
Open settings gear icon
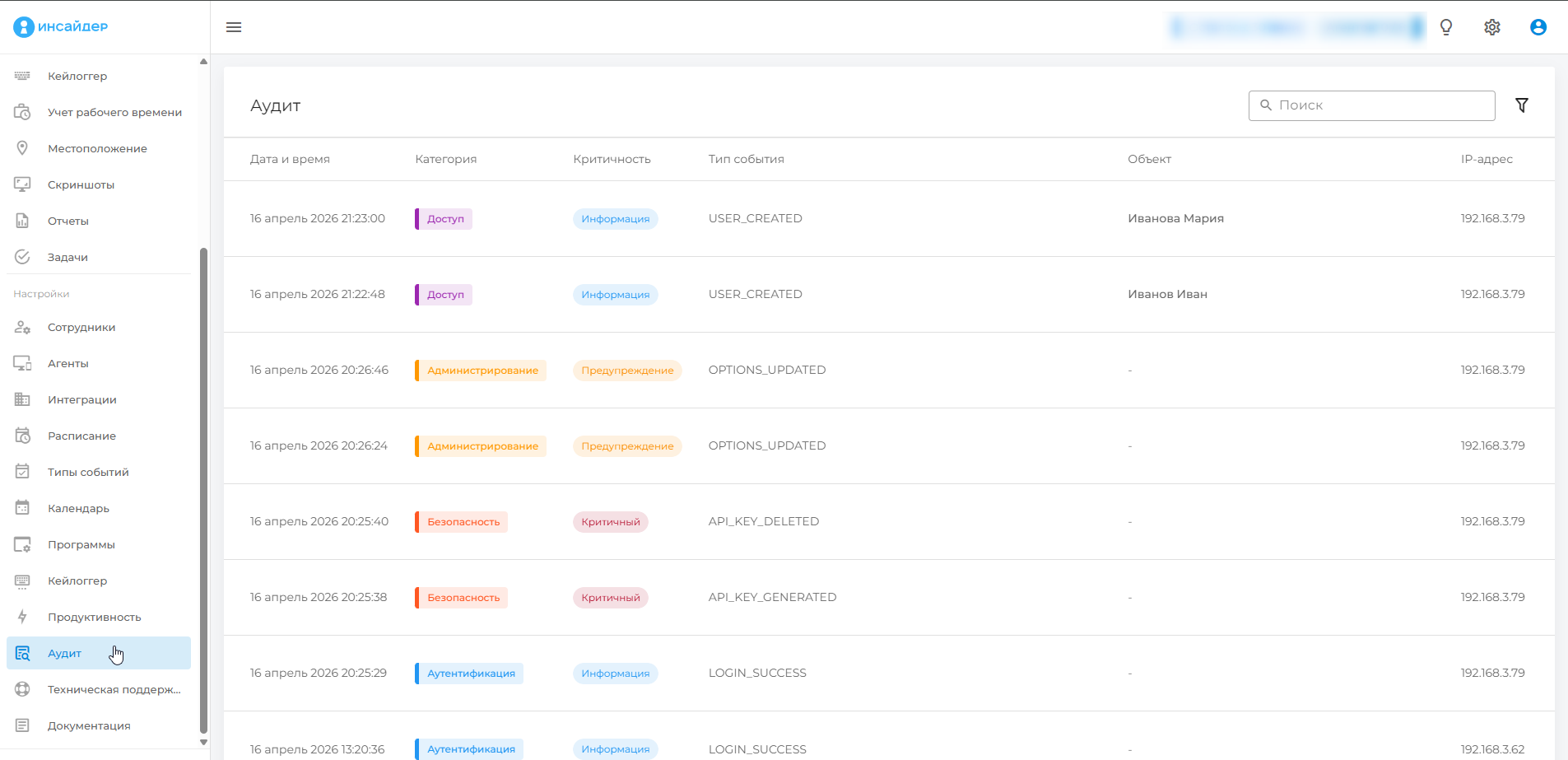point(1492,27)
